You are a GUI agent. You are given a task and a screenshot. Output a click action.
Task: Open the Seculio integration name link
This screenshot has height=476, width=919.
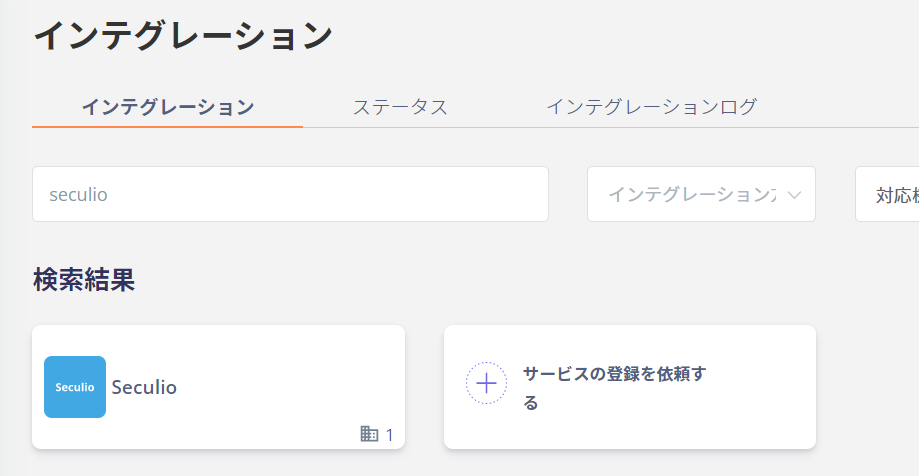pos(144,387)
